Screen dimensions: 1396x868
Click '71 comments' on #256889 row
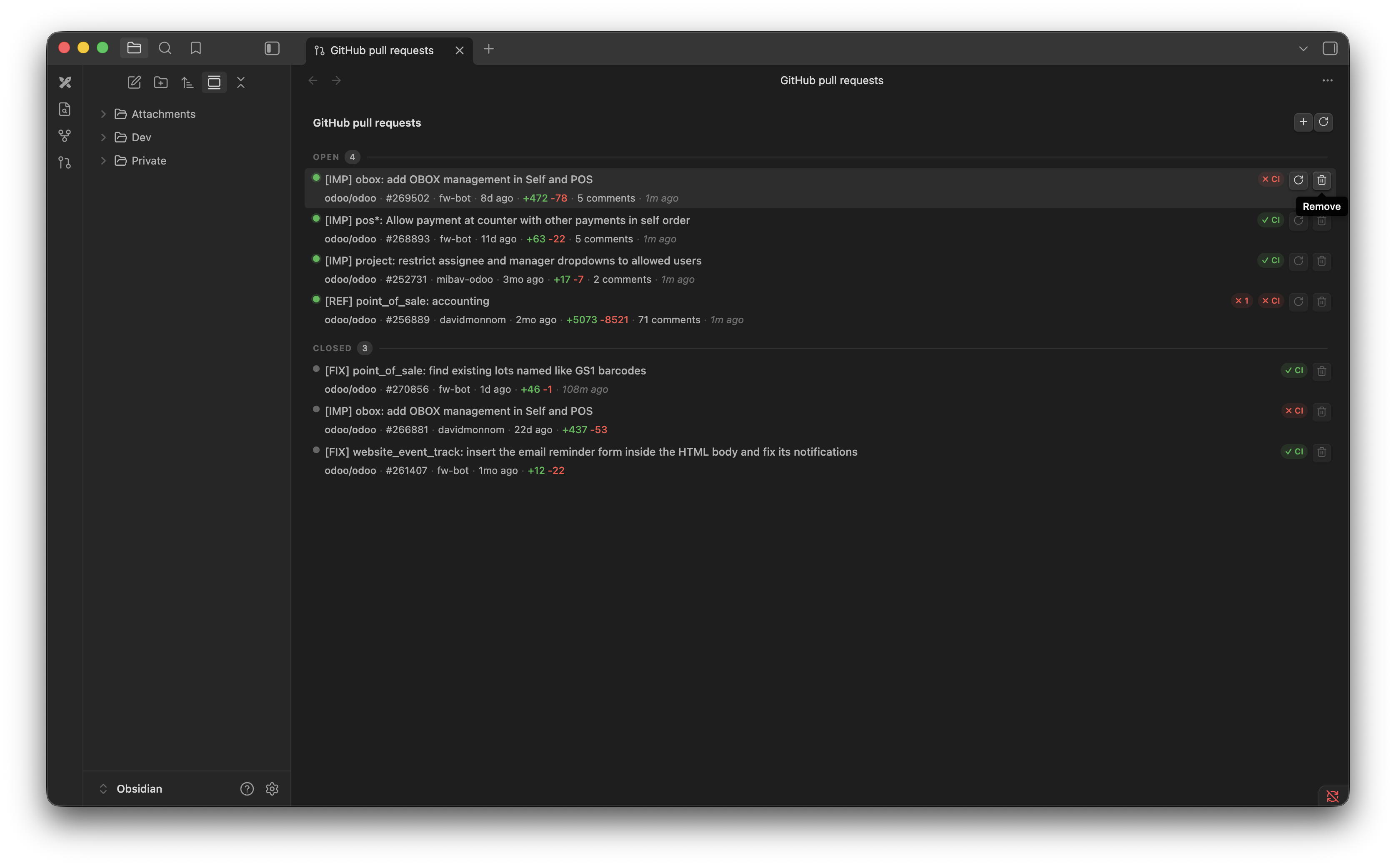669,320
